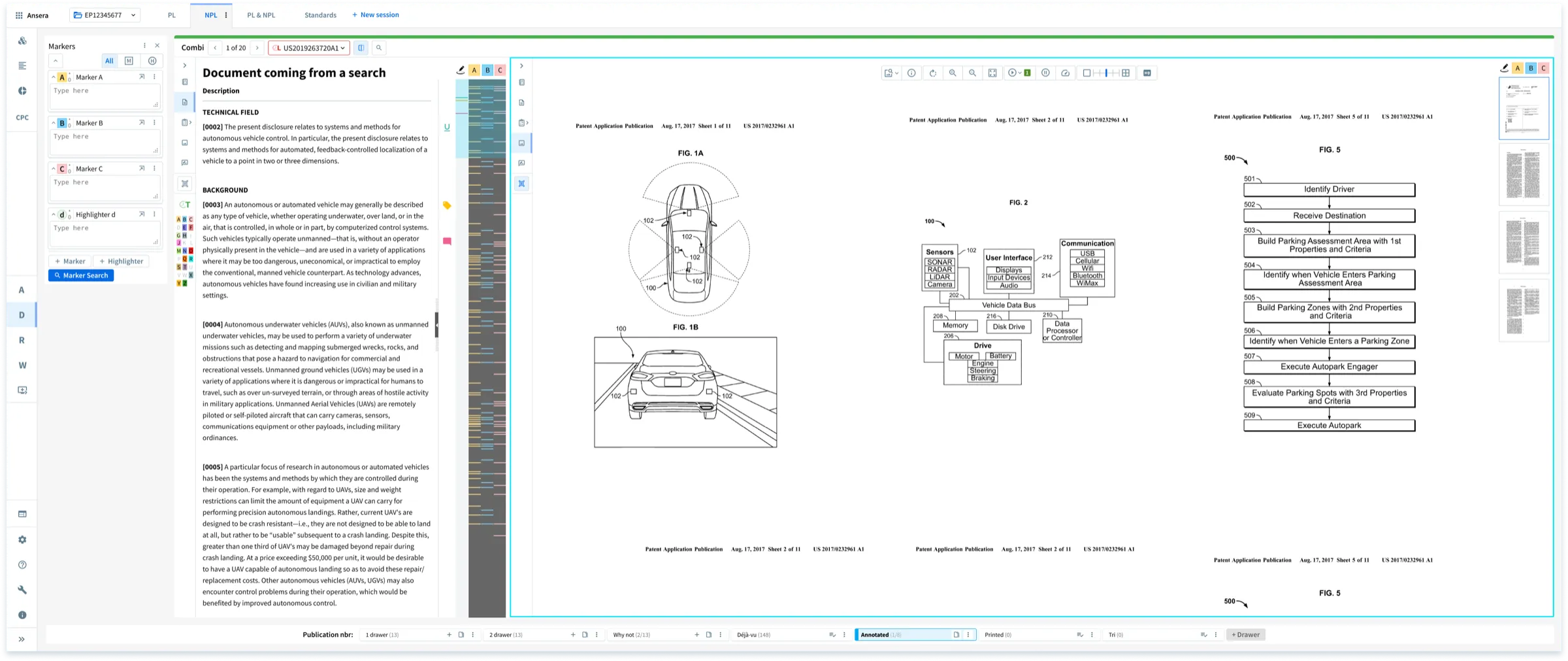1568x661 pixels.
Task: Click the Ansera app grid icon
Action: click(19, 15)
